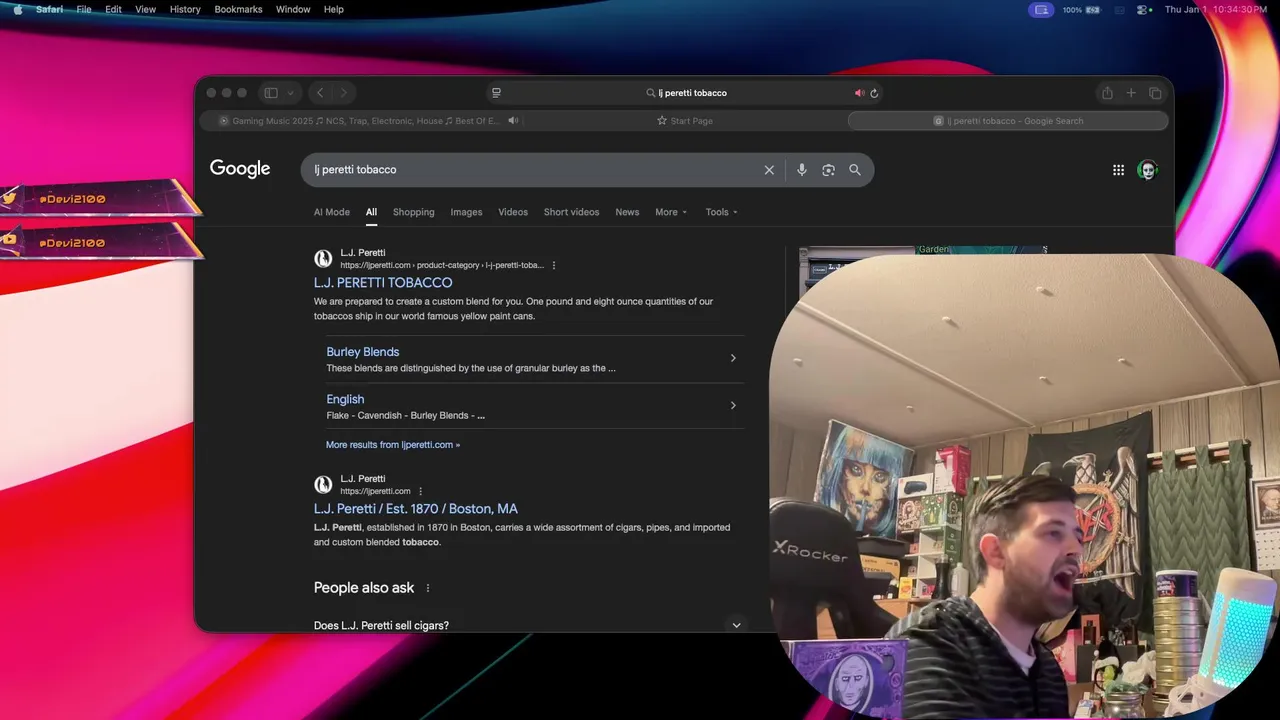The height and width of the screenshot is (720, 1280).
Task: Switch to the Start Page tab
Action: tap(685, 121)
